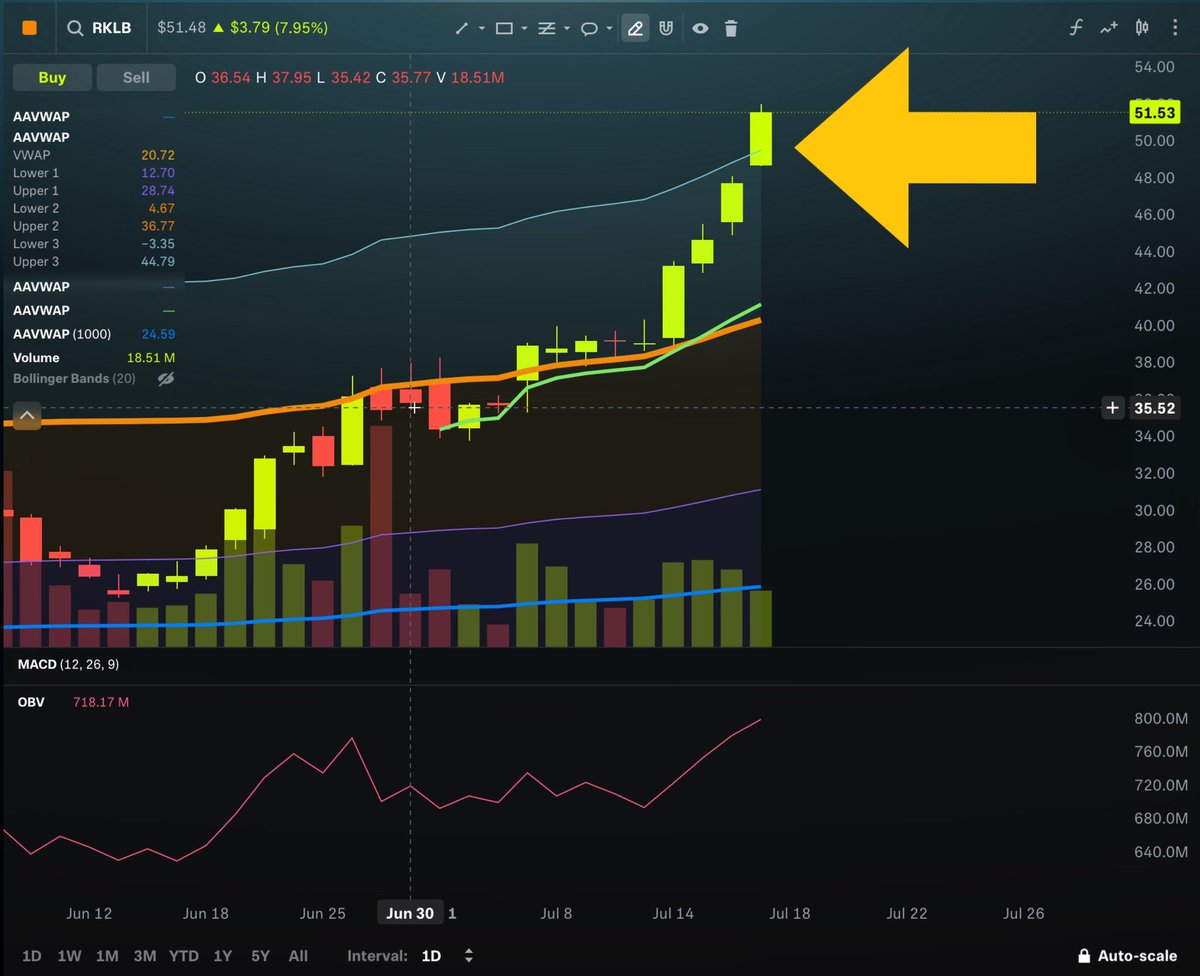The image size is (1200, 976).
Task: Select the 1D time range
Action: tap(32, 956)
